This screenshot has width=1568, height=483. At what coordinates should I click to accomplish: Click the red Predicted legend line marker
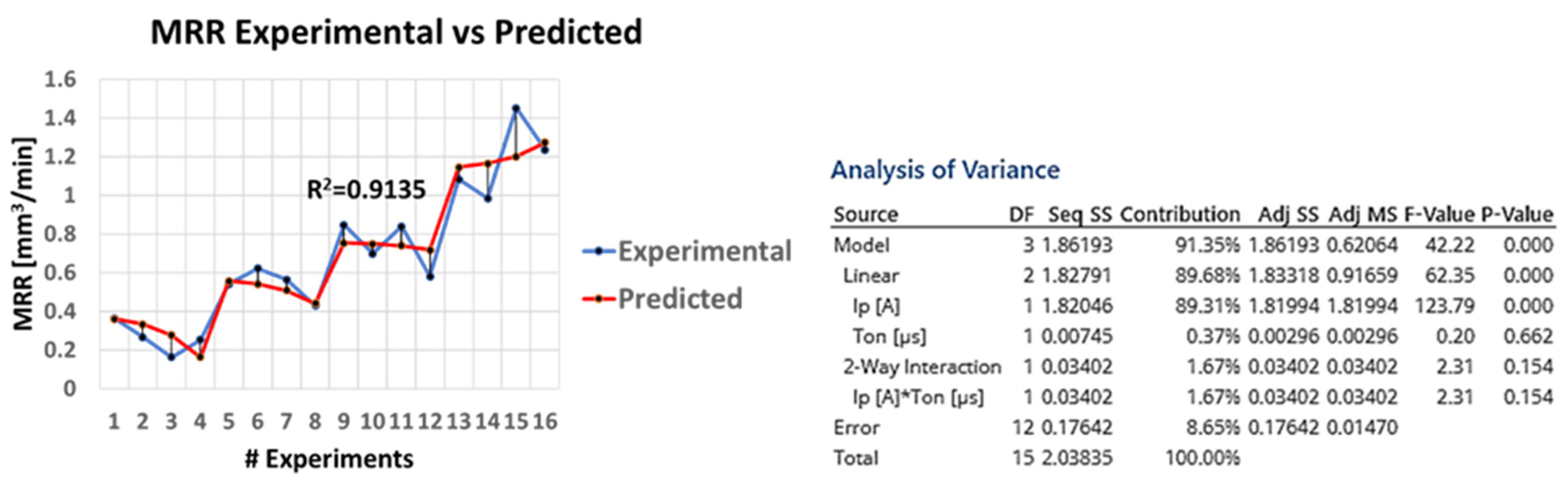pyautogui.click(x=599, y=299)
